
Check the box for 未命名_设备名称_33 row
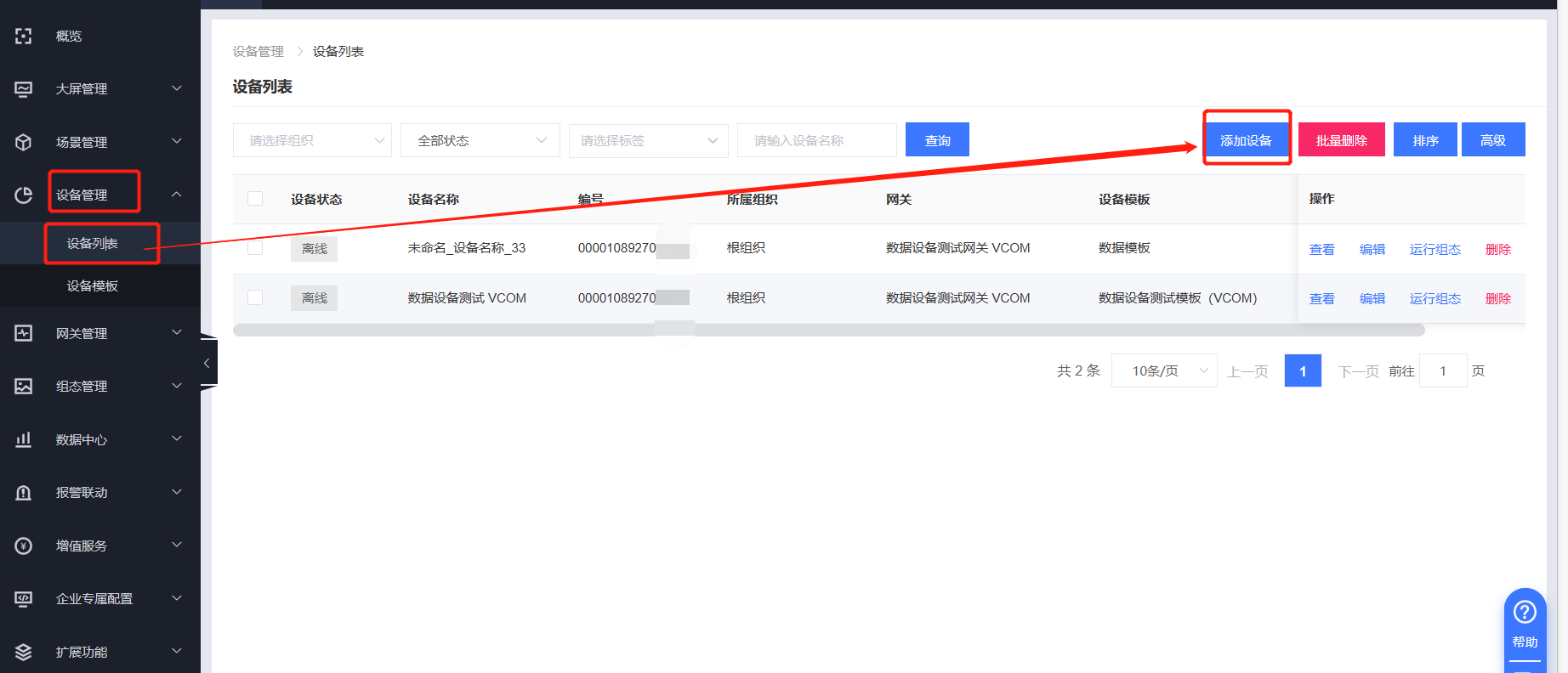255,248
